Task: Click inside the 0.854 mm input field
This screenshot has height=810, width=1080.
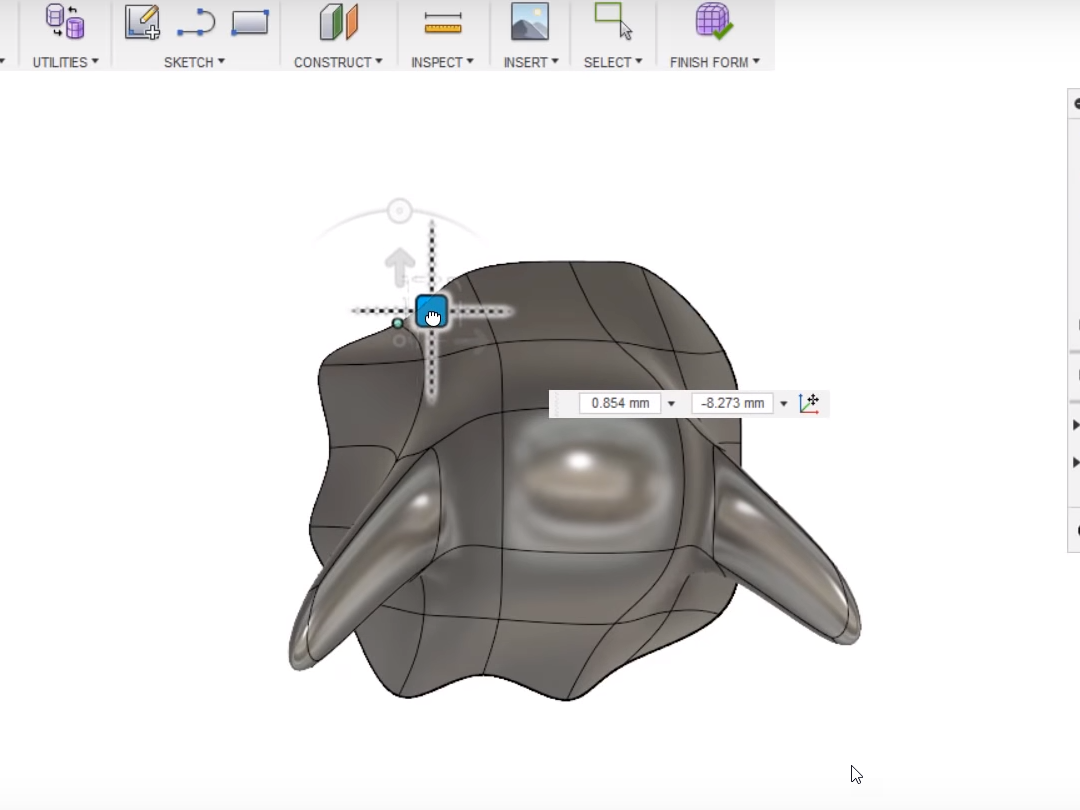Action: pyautogui.click(x=618, y=403)
